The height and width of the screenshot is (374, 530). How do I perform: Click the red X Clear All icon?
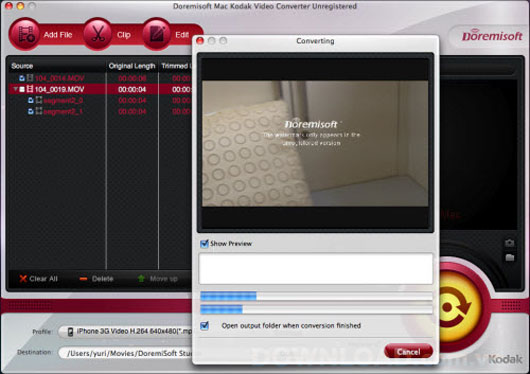click(23, 278)
